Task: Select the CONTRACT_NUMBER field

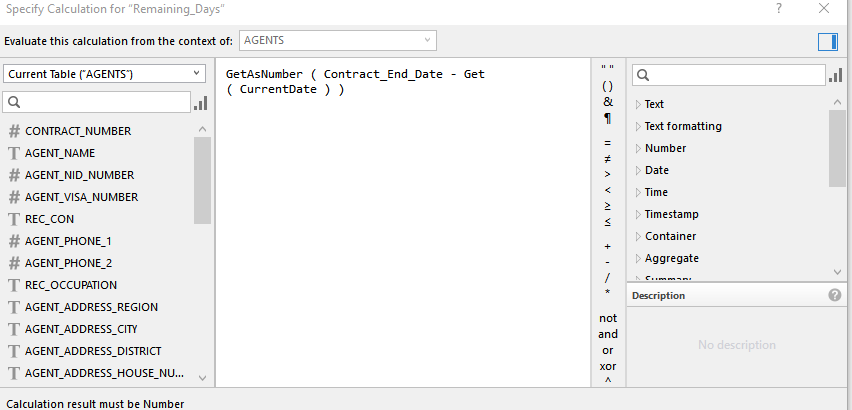Action: [78, 131]
